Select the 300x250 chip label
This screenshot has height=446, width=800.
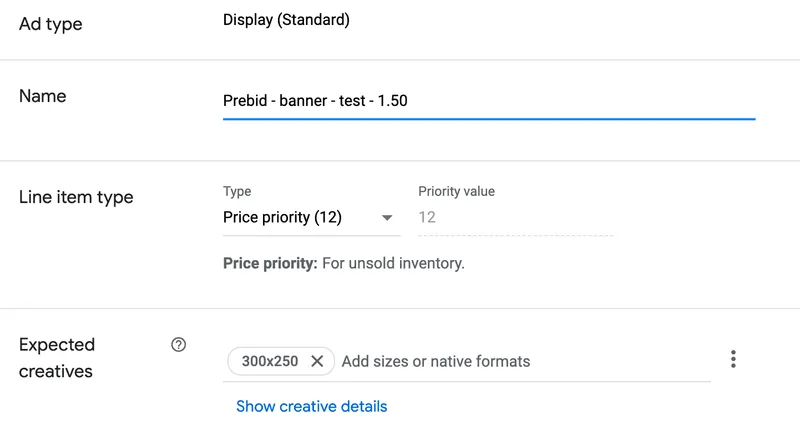click(269, 361)
